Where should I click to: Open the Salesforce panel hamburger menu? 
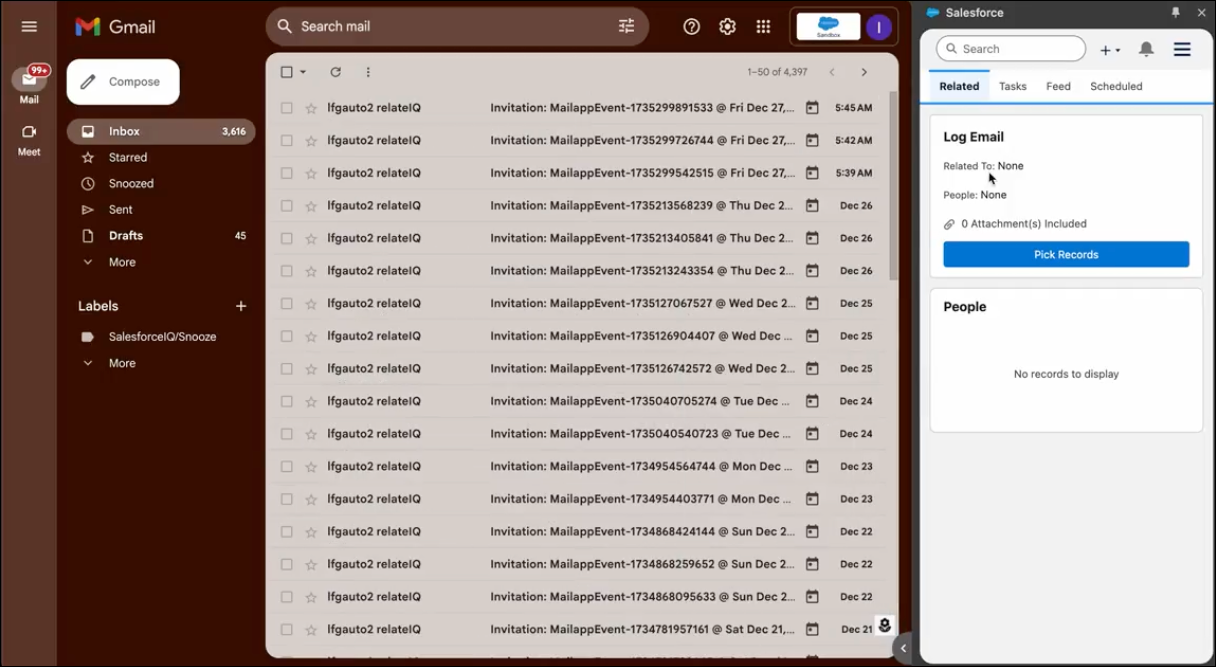tap(1182, 49)
